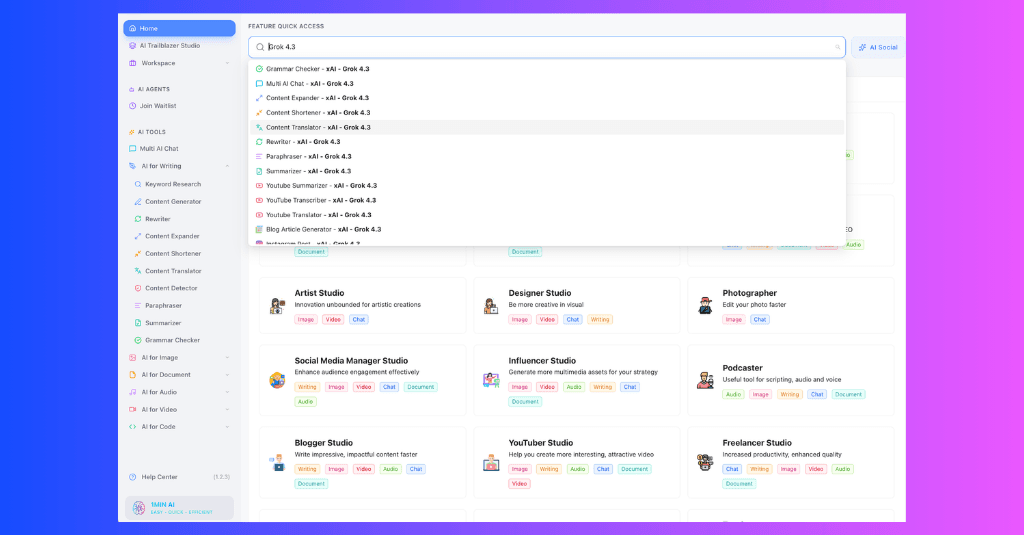Choose Rewriter - xAI - Grok 4.3 result
This screenshot has width=1024, height=535.
547,142
